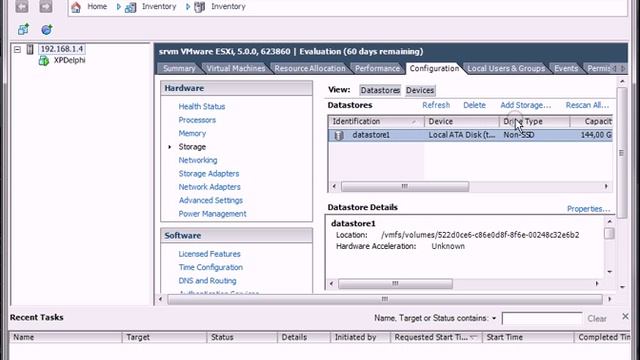Open the Processors section

[x=197, y=120]
